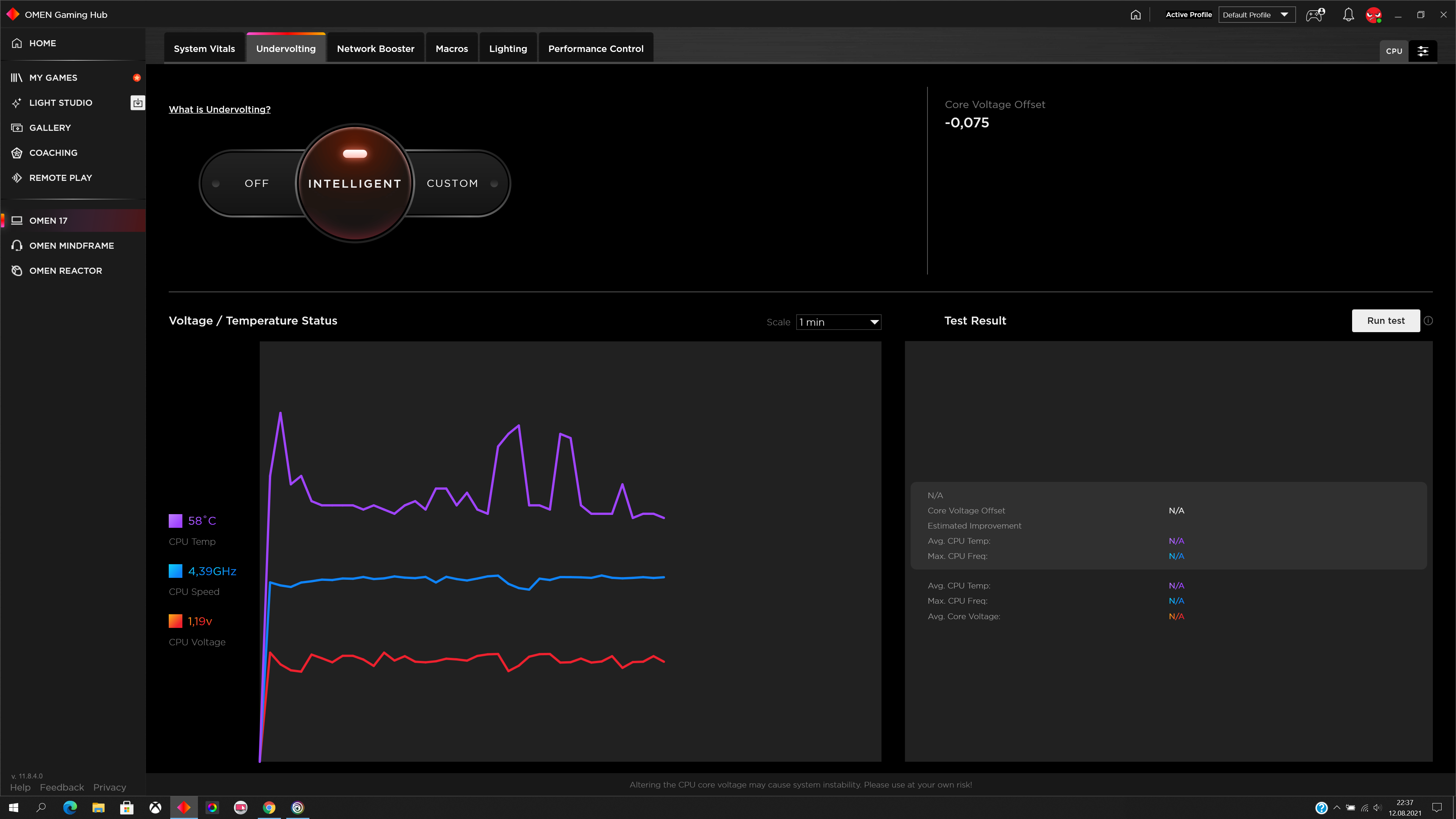
Task: Click the purple CPU Temp color swatch
Action: 175,521
